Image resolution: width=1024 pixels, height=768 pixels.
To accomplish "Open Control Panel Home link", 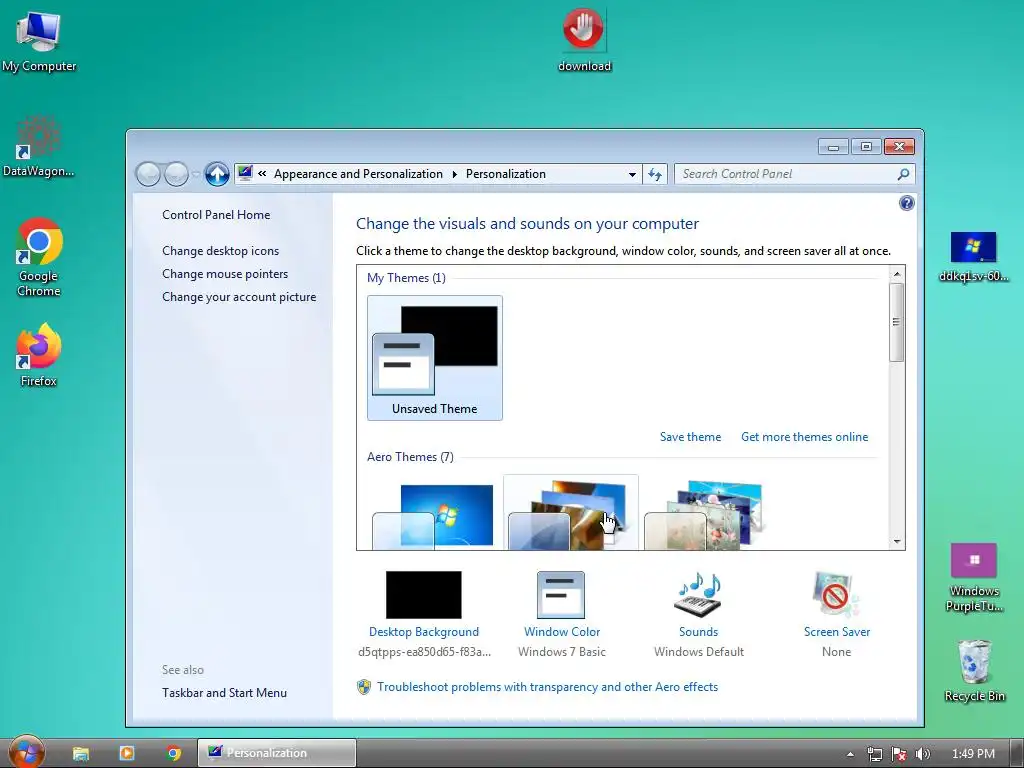I will coord(216,215).
